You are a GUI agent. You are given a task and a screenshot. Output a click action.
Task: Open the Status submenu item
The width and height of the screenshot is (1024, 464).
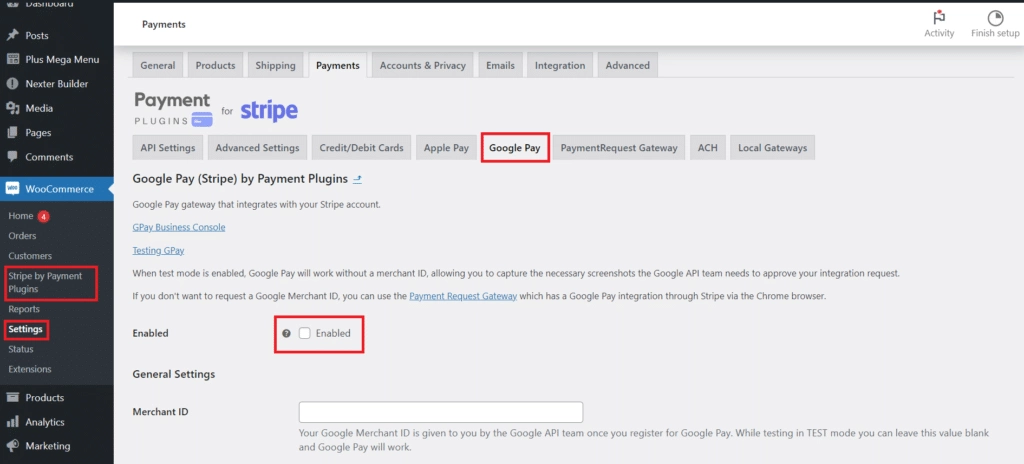[21, 350]
